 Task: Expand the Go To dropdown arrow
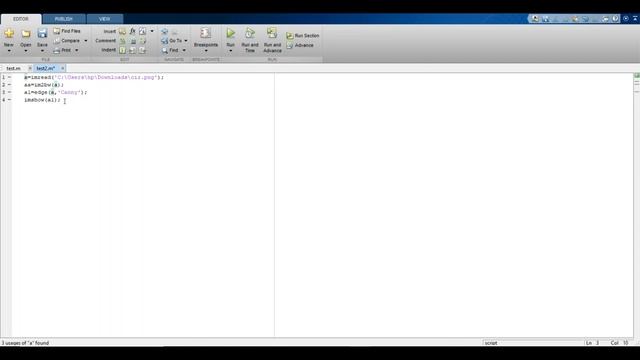coord(186,41)
